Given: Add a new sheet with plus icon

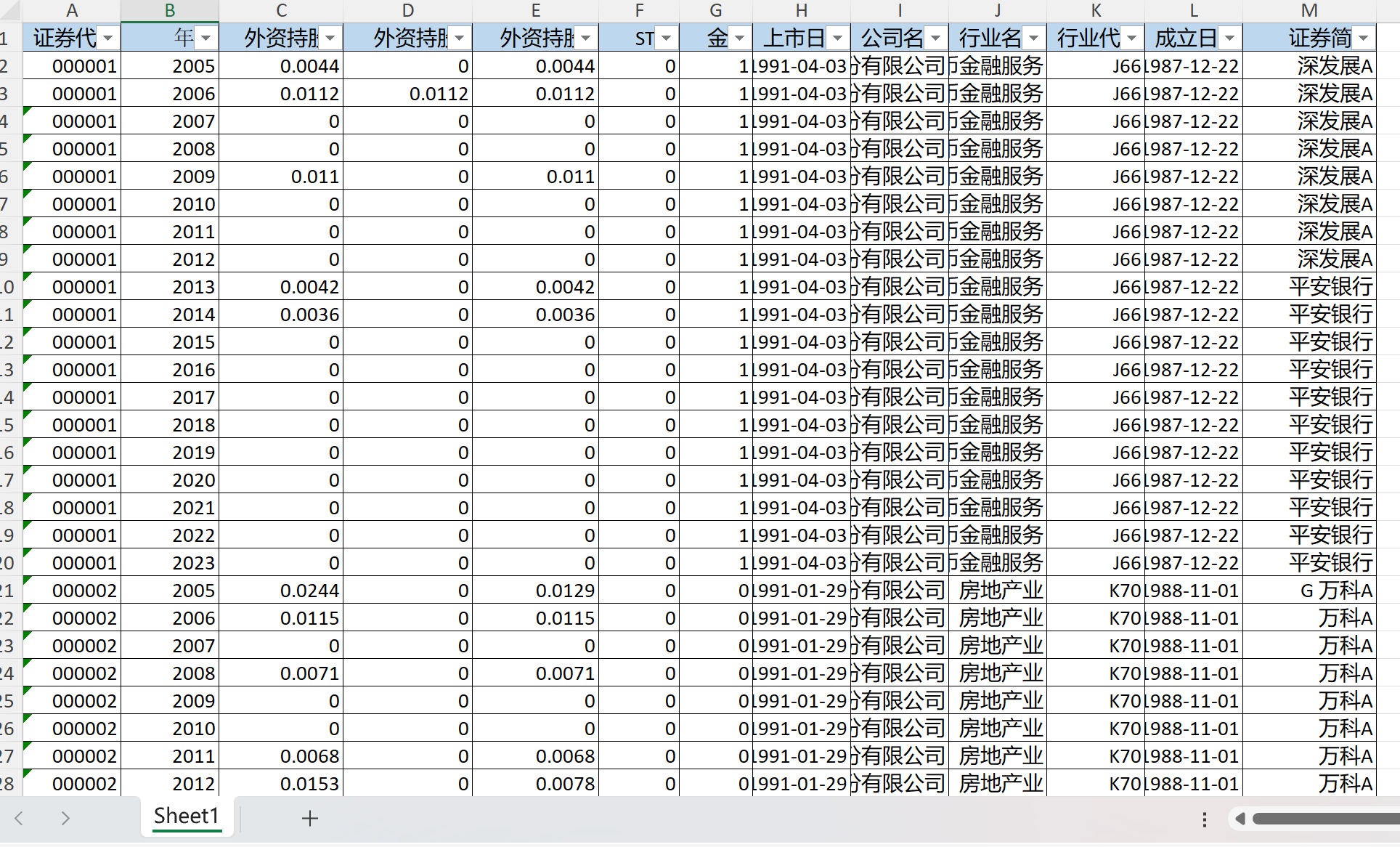Looking at the screenshot, I should (310, 819).
